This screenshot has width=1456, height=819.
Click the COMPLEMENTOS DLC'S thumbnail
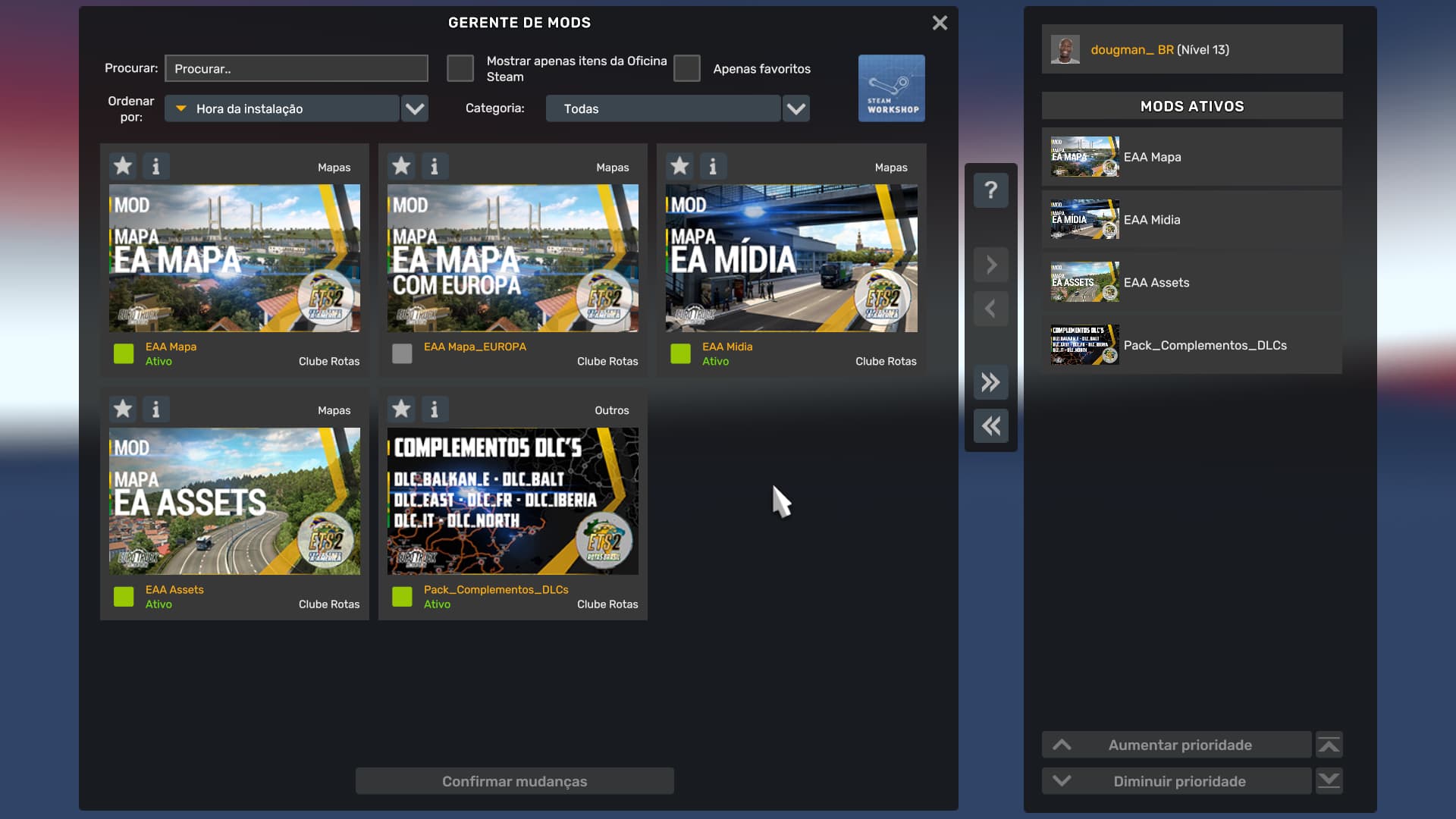pos(513,501)
